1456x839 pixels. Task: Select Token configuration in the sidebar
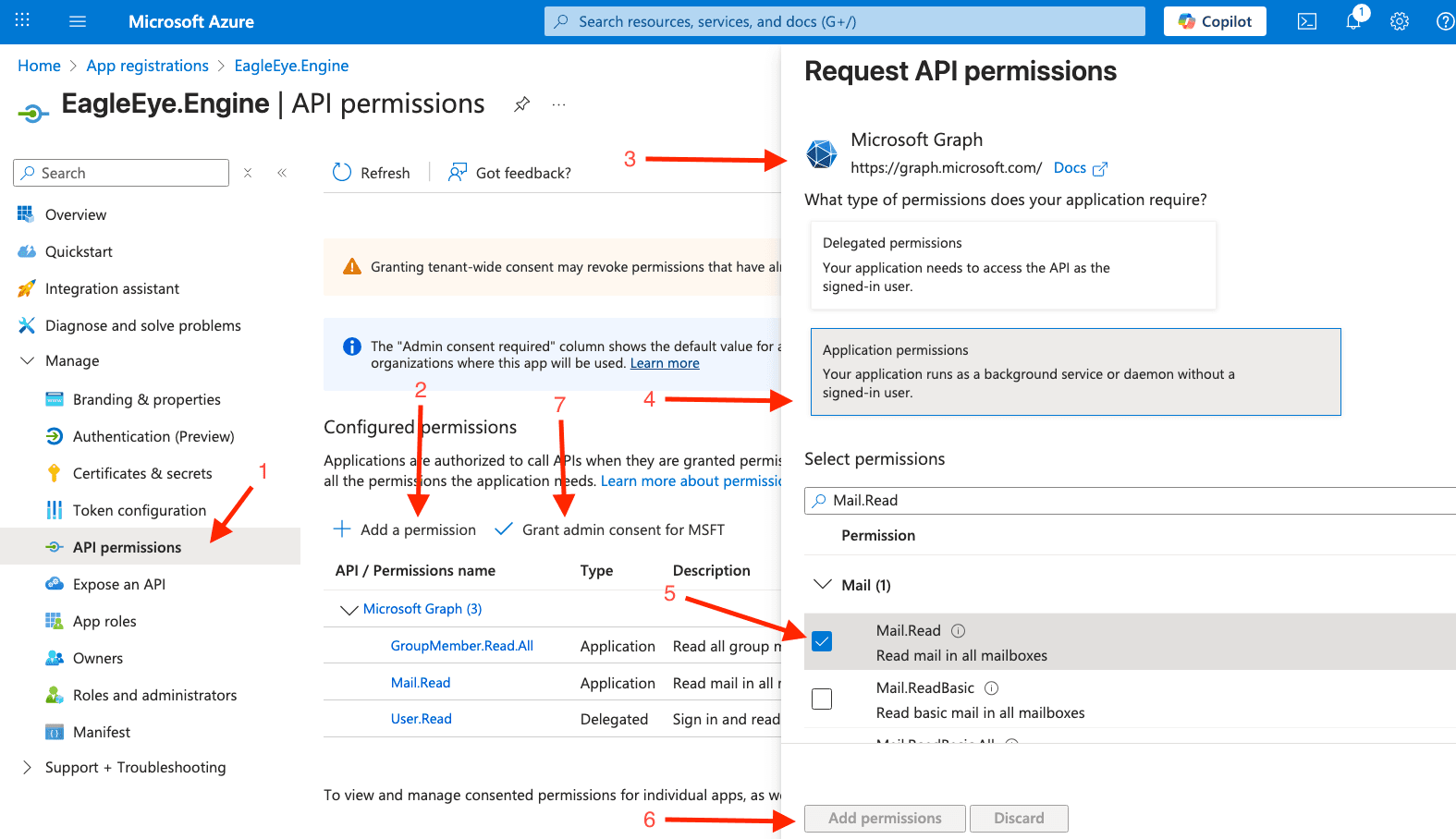tap(139, 509)
